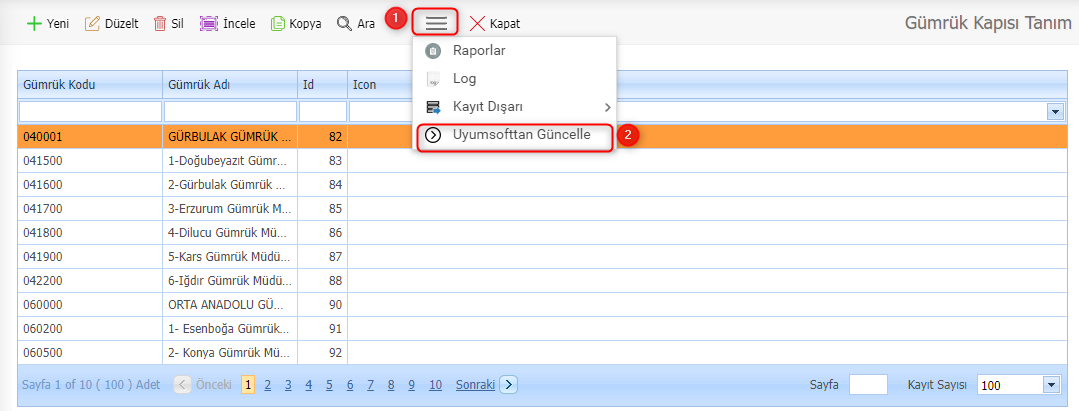Sort by Gümrük Adı column header
This screenshot has height=411, width=1079.
pos(229,84)
